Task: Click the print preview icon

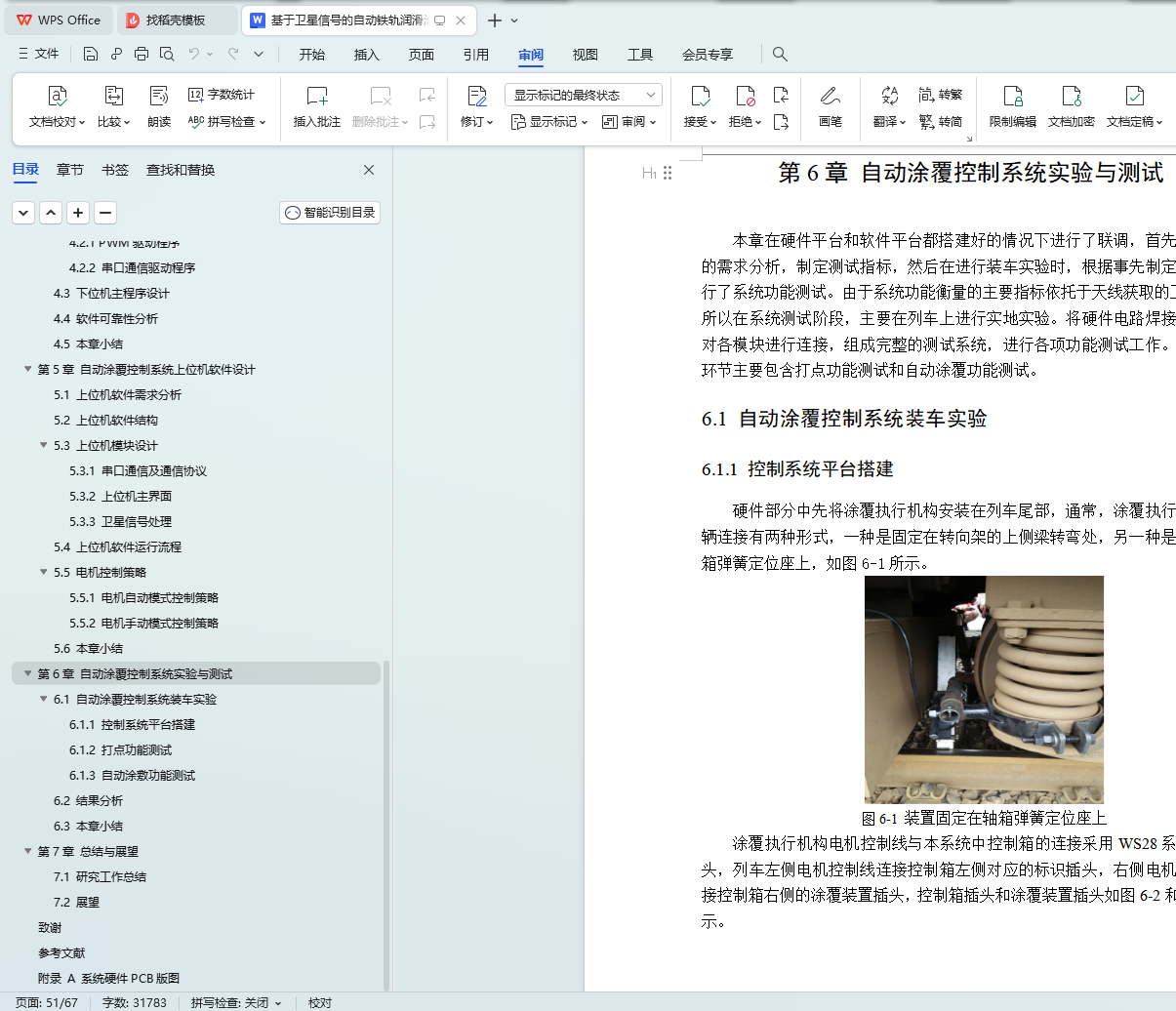Action: [167, 54]
